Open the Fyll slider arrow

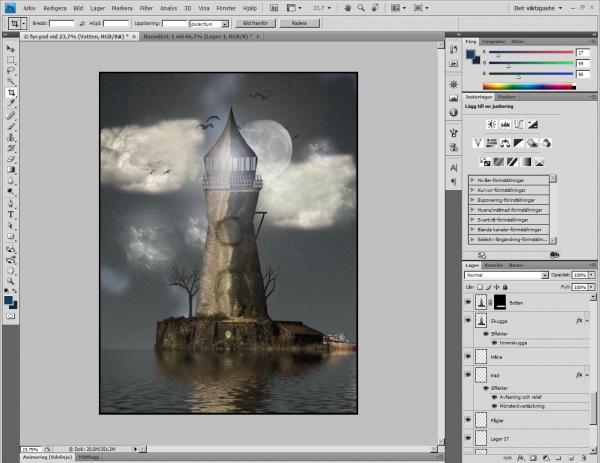592,287
